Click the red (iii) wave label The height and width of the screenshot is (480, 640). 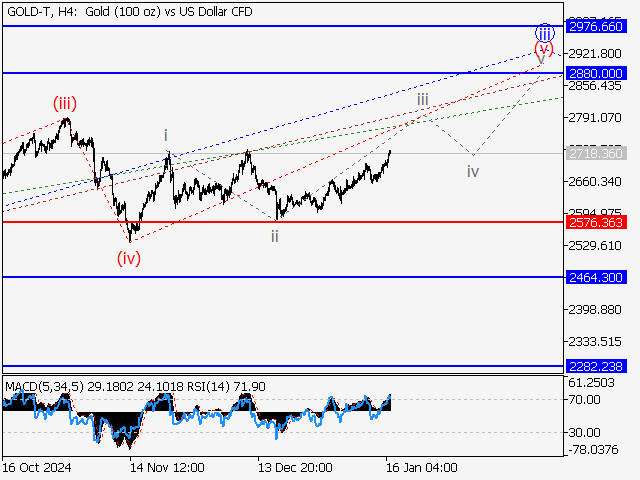click(65, 102)
